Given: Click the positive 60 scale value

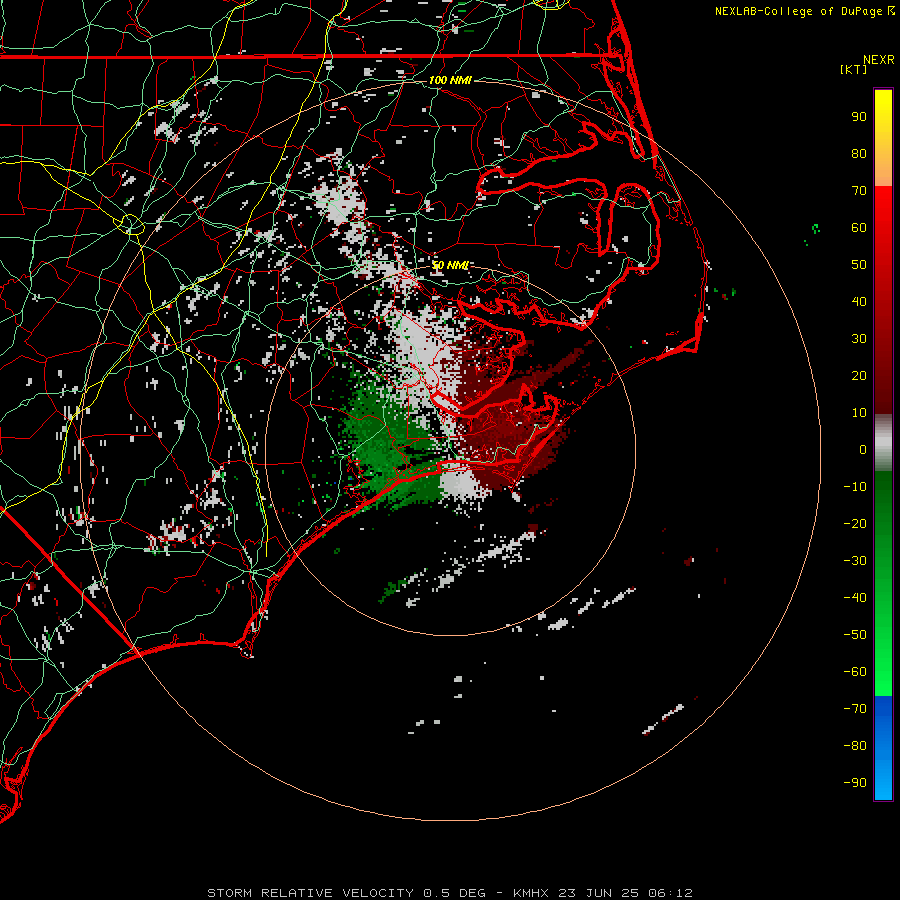Looking at the screenshot, I should point(859,228).
